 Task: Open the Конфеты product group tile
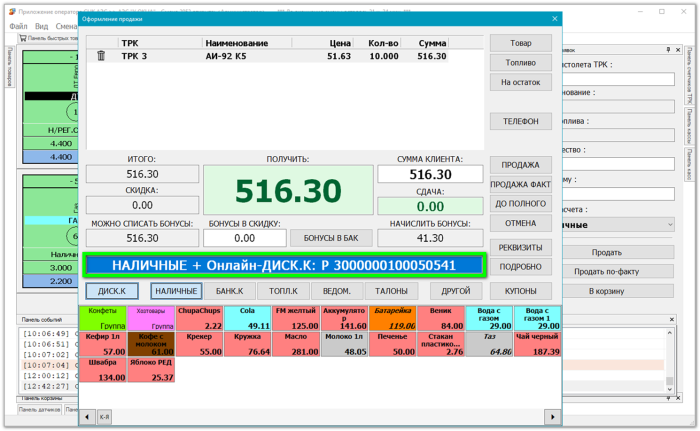pyautogui.click(x=103, y=318)
